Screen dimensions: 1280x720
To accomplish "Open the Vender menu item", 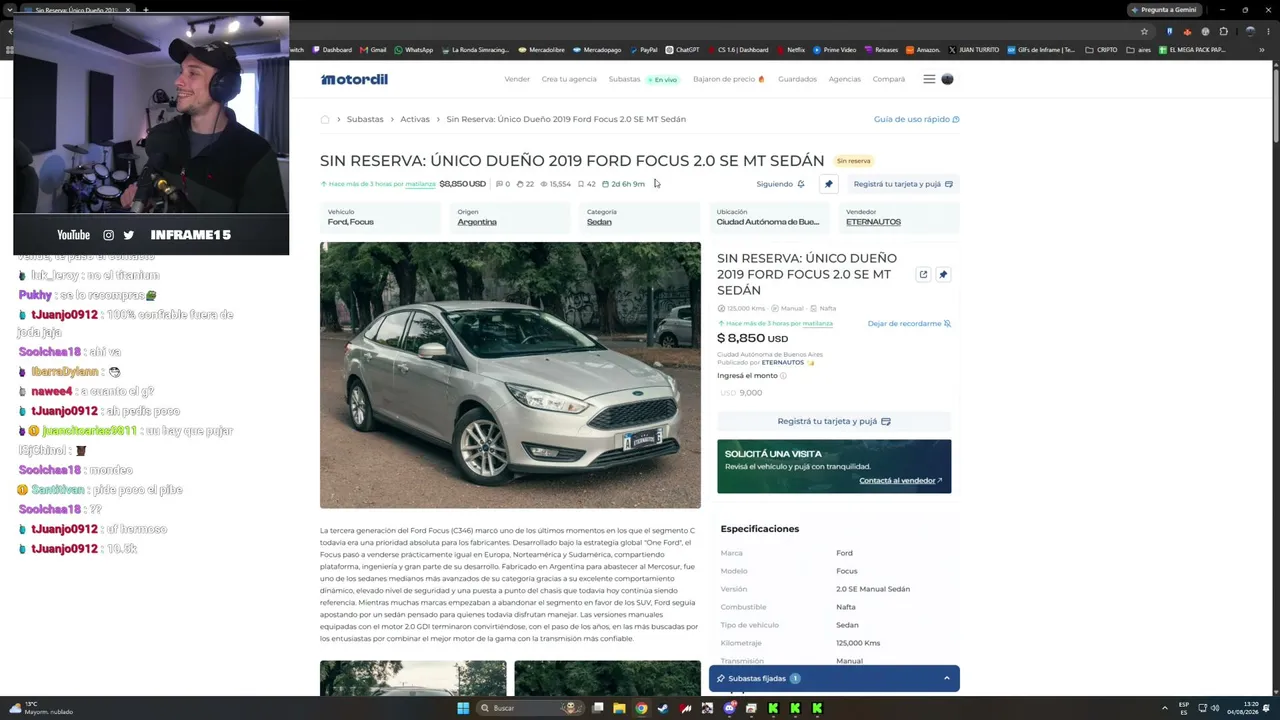I will coord(517,79).
